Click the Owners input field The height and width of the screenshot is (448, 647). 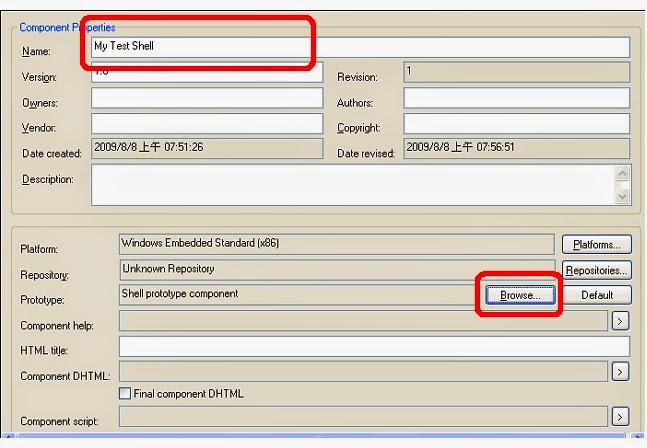[x=207, y=98]
